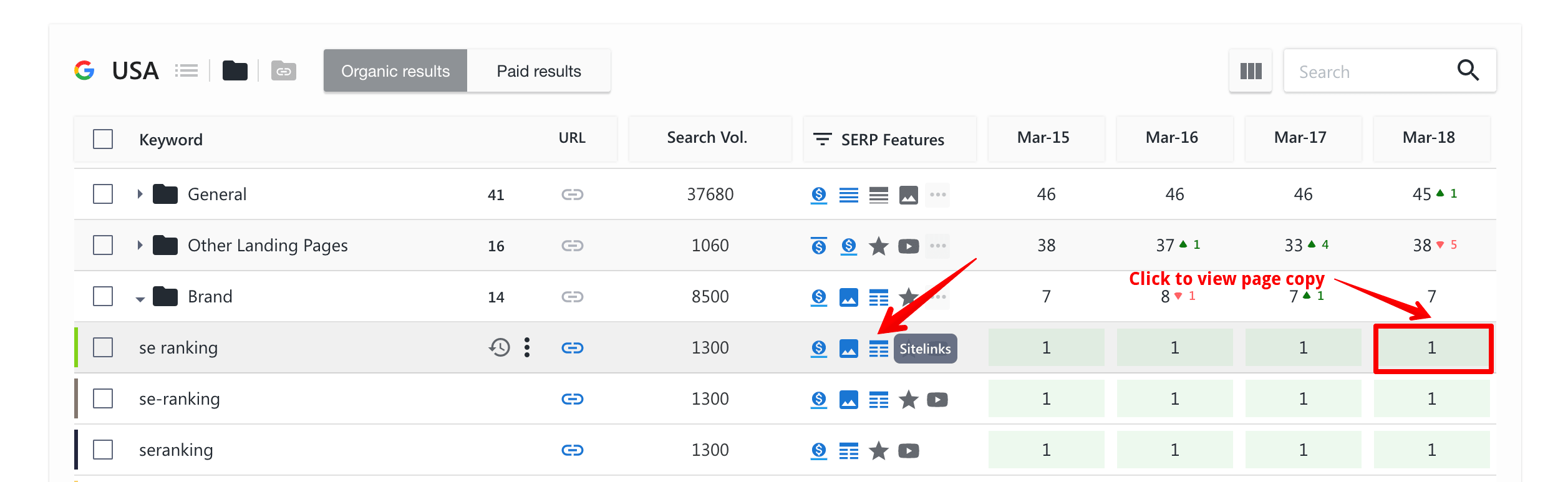This screenshot has height=482, width=1568.
Task: Click the se-ranking keyword text
Action: 180,399
